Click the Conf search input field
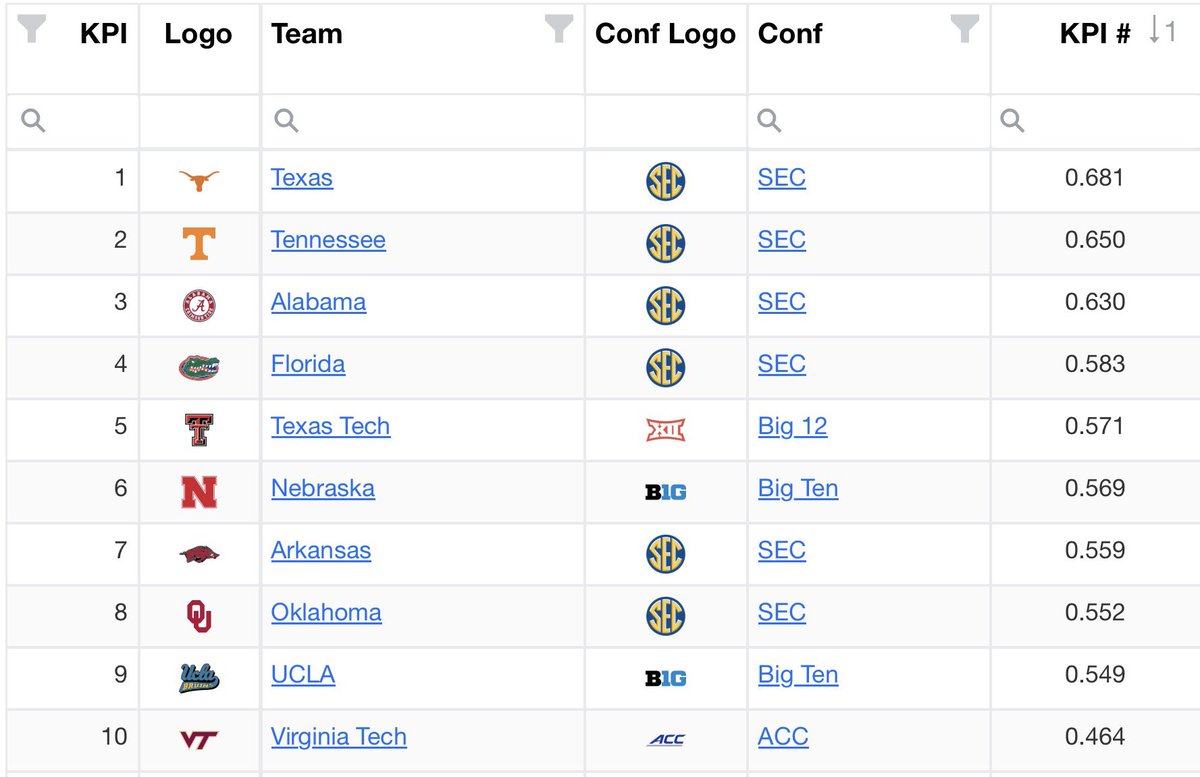The width and height of the screenshot is (1200, 777). 869,122
